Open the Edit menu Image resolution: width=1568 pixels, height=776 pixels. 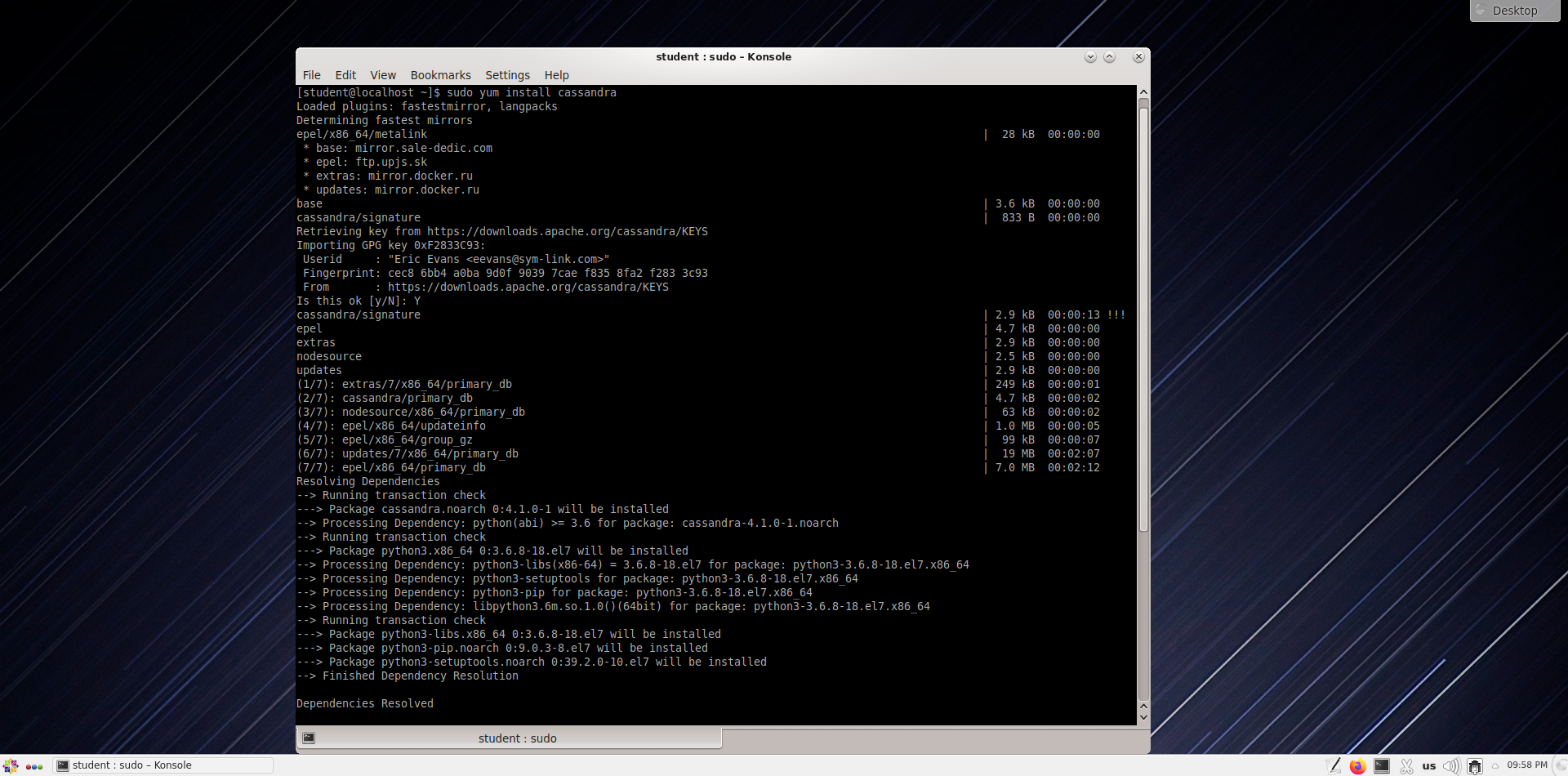pos(345,75)
